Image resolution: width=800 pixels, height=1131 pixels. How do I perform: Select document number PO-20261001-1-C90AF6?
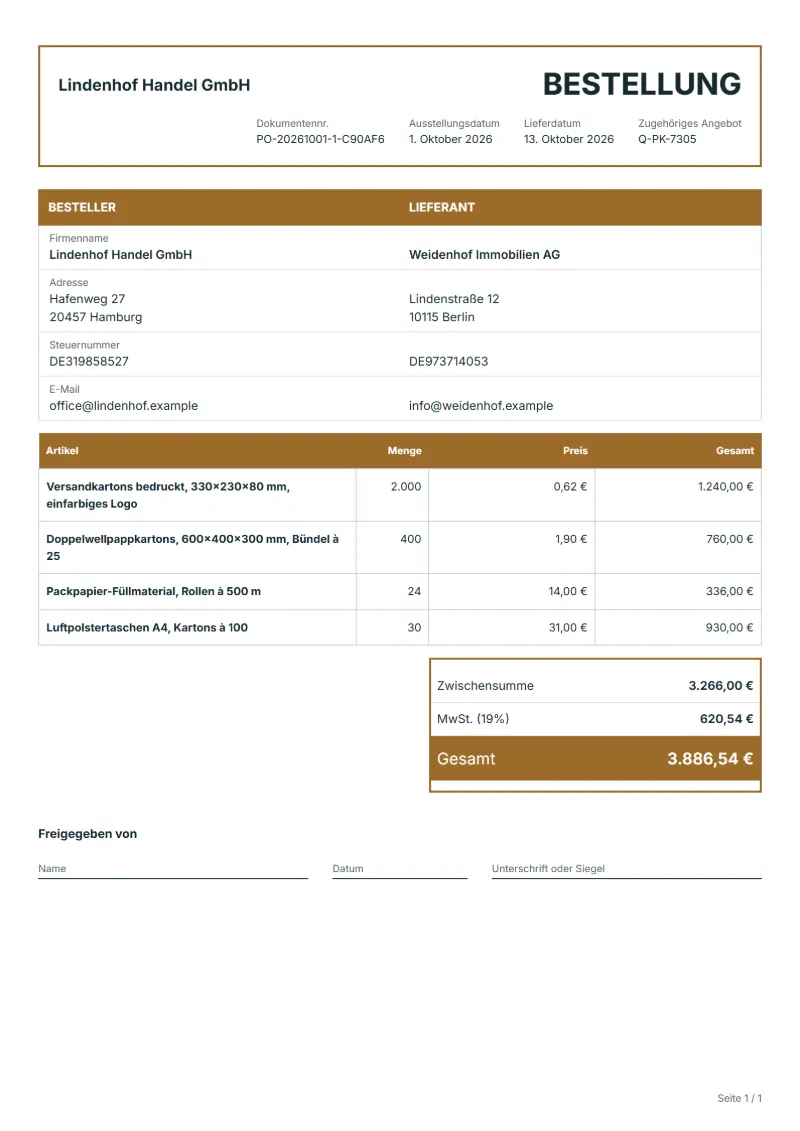(320, 139)
